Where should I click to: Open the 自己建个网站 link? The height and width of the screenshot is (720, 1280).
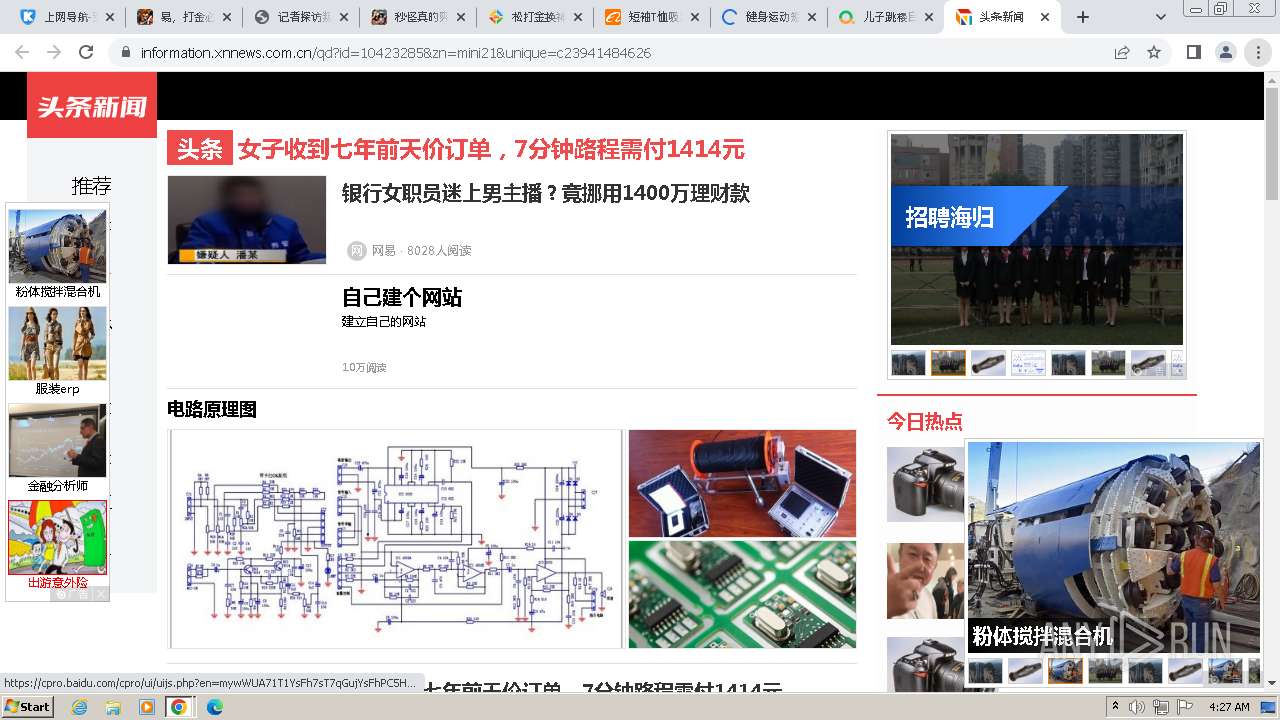[x=402, y=297]
